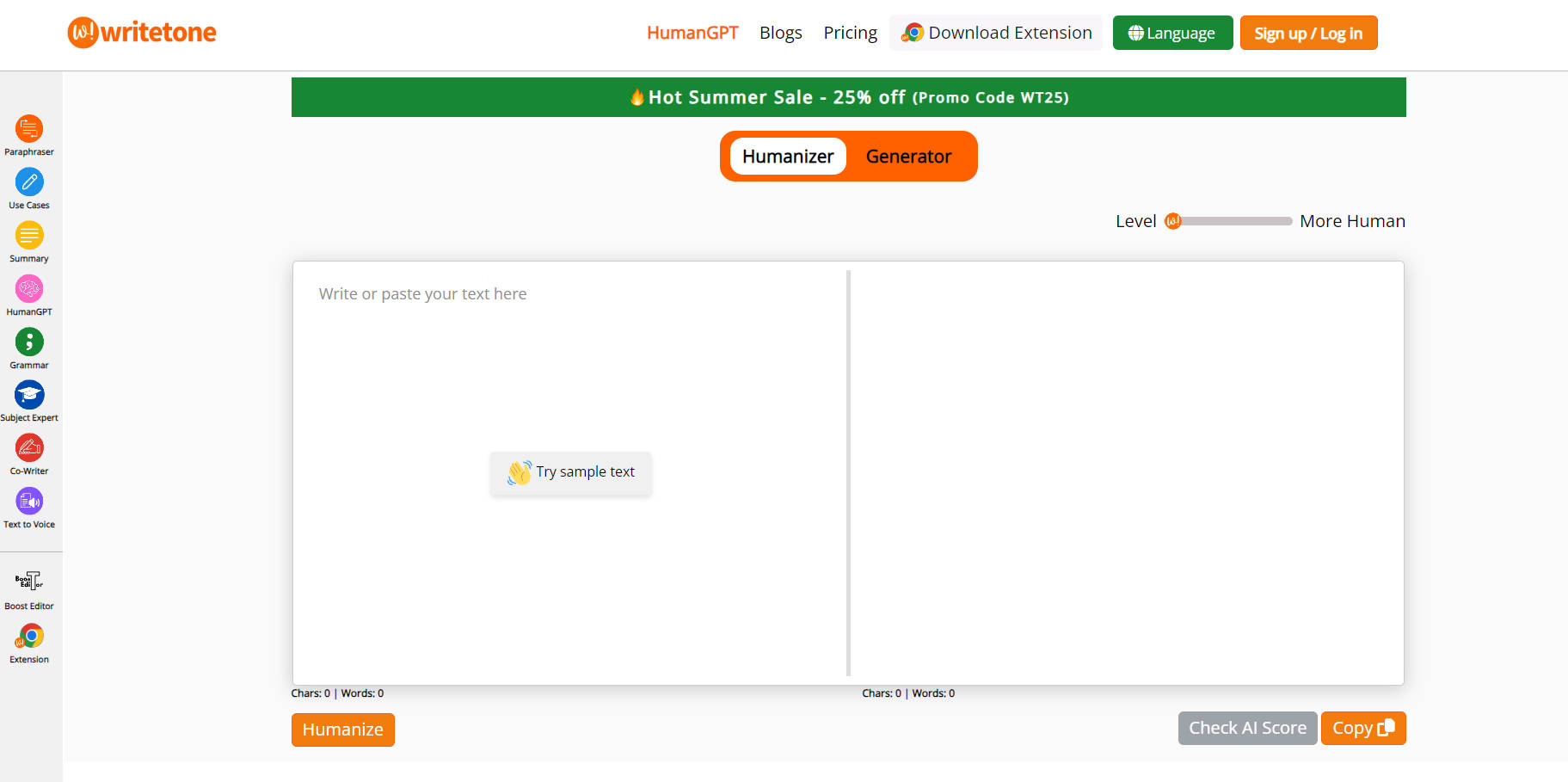The height and width of the screenshot is (782, 1568).
Task: Switch to Humanizer mode
Action: tap(788, 157)
